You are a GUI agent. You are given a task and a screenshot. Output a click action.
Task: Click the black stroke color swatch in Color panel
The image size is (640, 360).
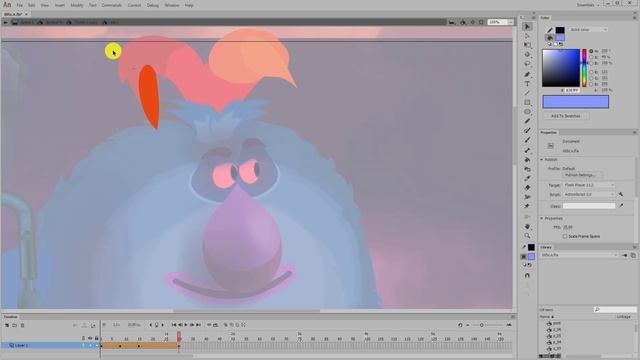[560, 30]
